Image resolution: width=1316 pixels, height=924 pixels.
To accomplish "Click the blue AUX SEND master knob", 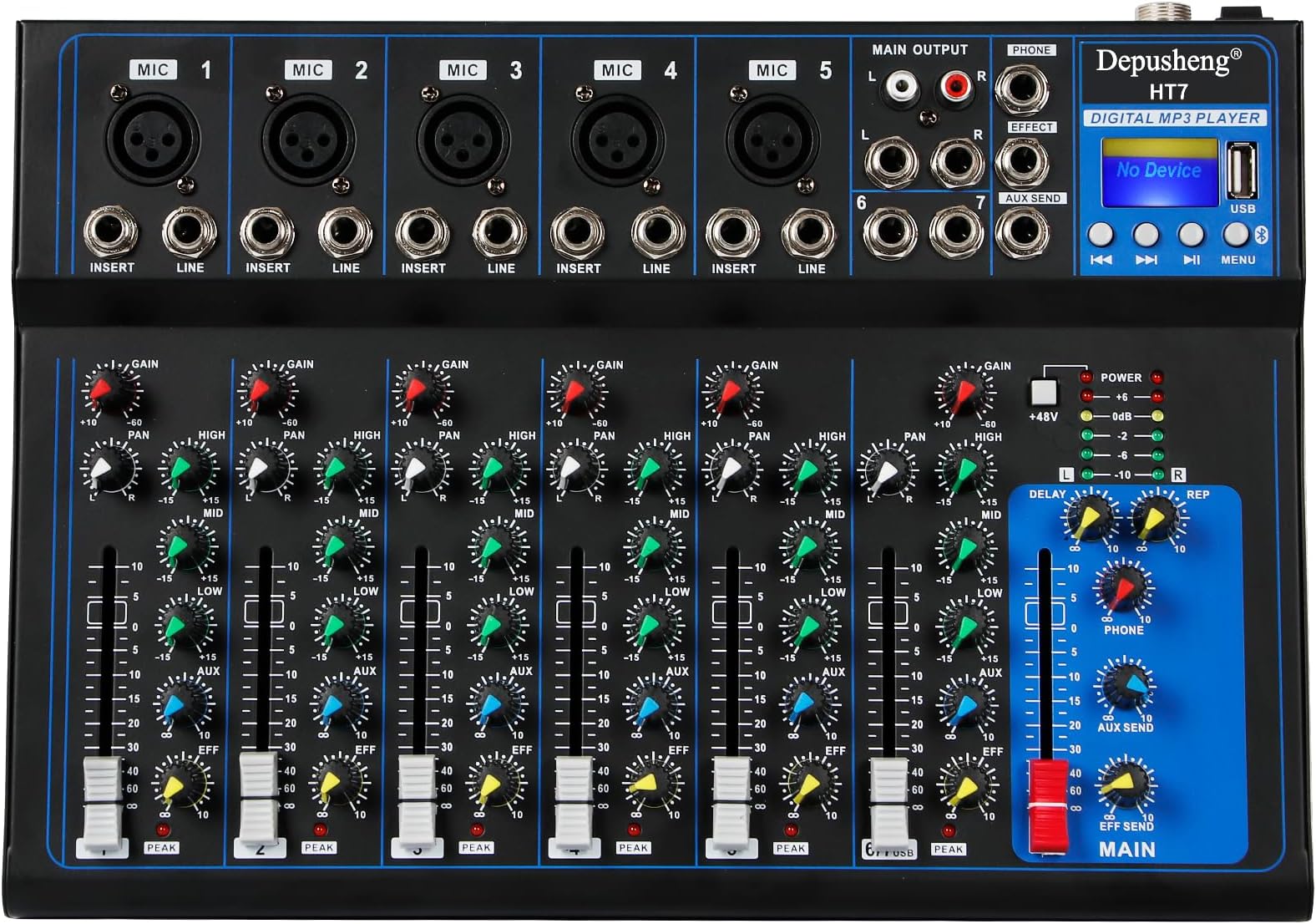I will click(x=1126, y=686).
